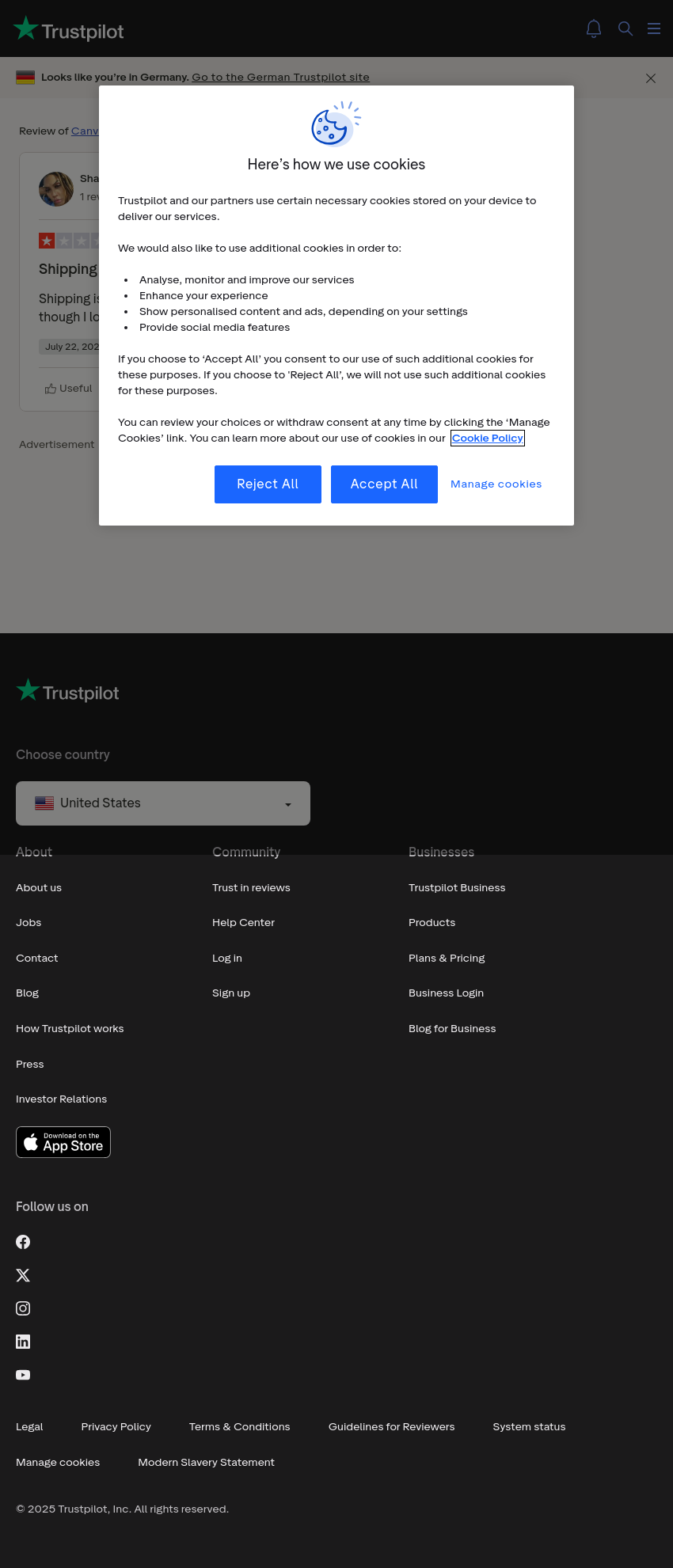Open Business Login link
This screenshot has width=673, height=1568.
pos(447,993)
